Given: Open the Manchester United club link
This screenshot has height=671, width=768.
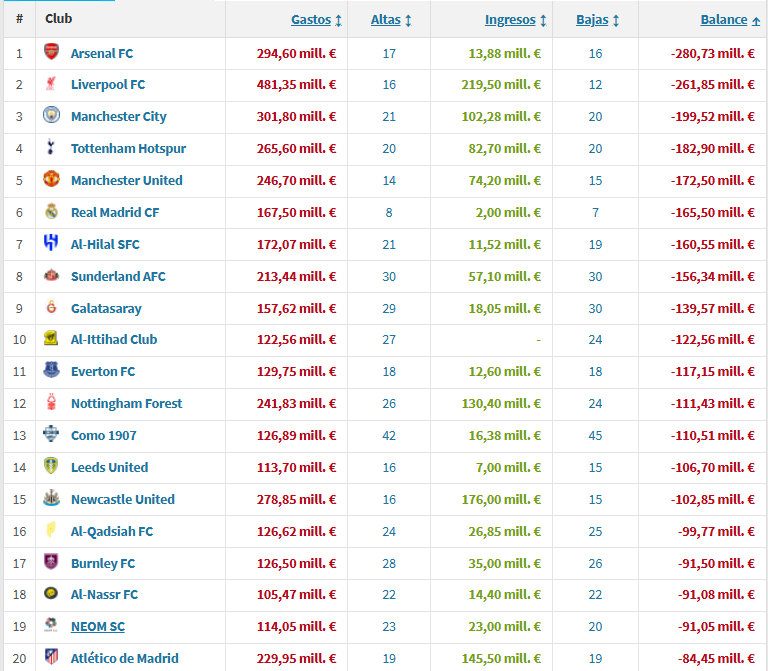Looking at the screenshot, I should 126,180.
